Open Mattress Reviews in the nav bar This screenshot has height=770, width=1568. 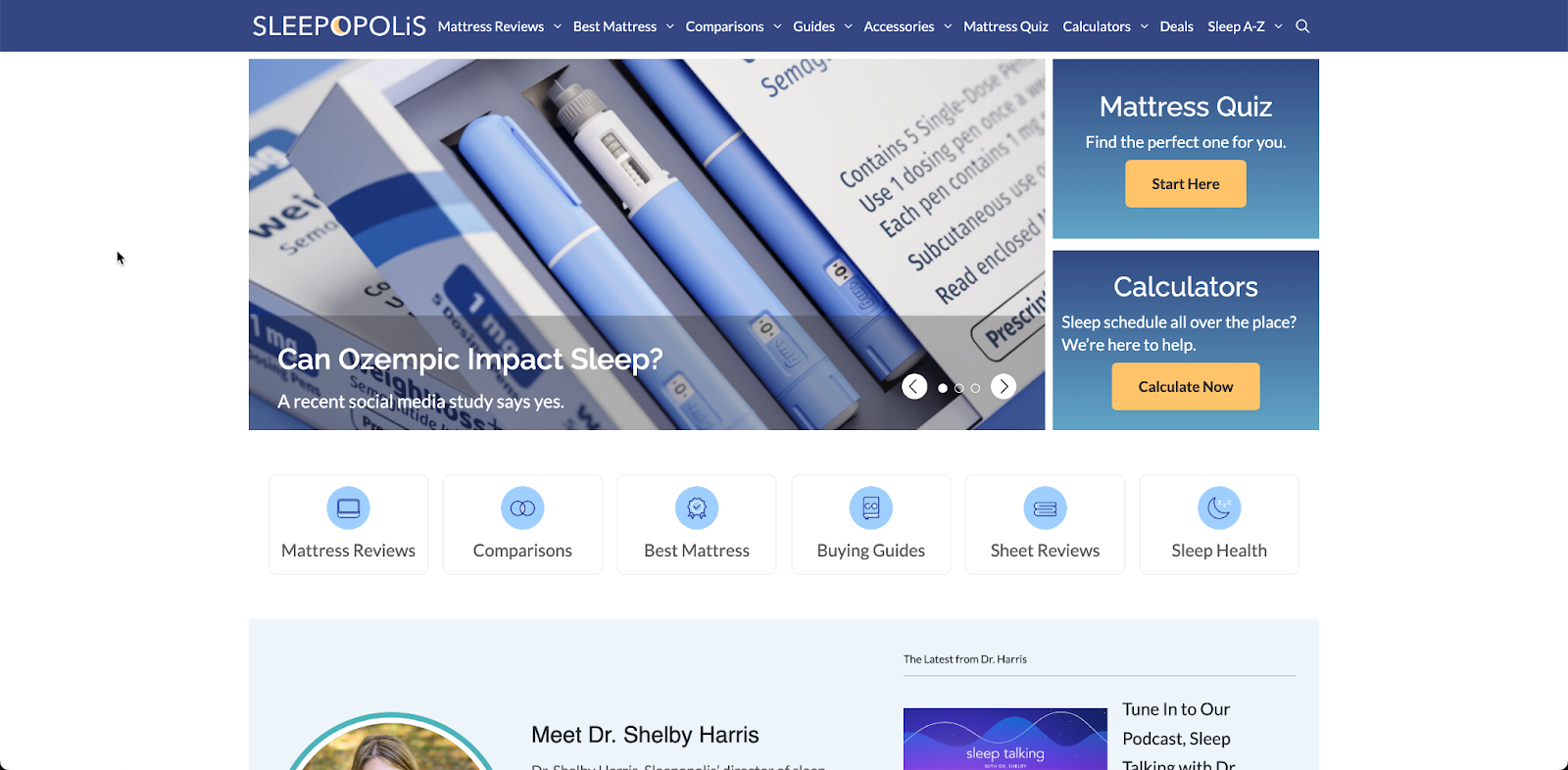(491, 26)
